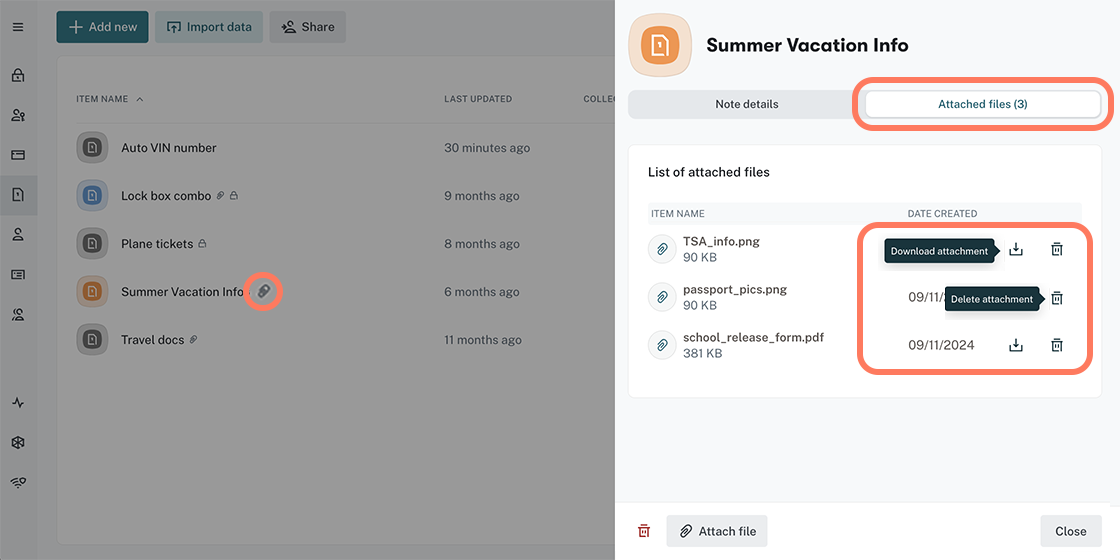Download the school_release_form.pdf attachment
This screenshot has width=1120, height=560.
coord(1016,345)
